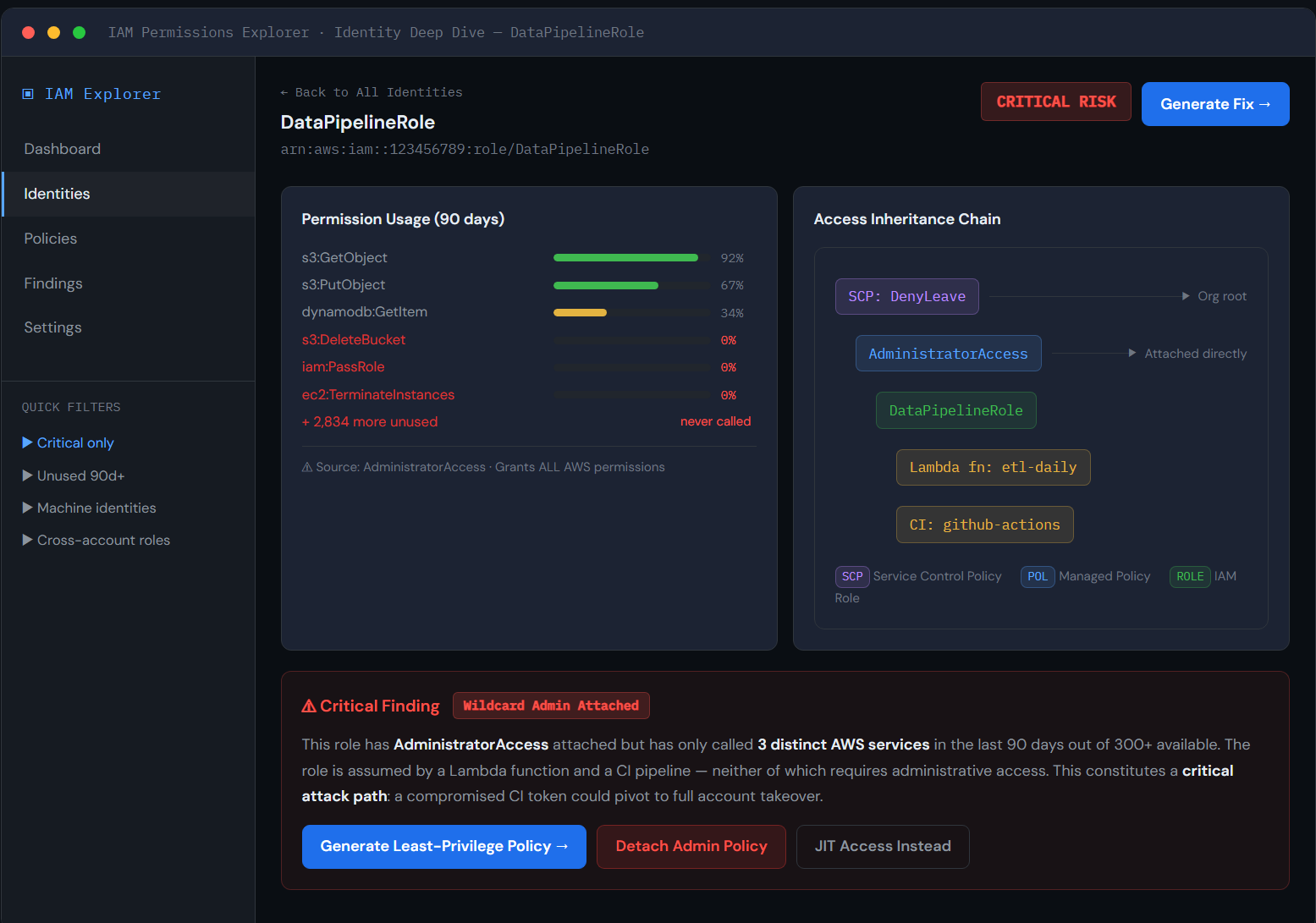Click the Detach Admin Policy button
Viewport: 1316px width, 923px height.
pos(691,847)
